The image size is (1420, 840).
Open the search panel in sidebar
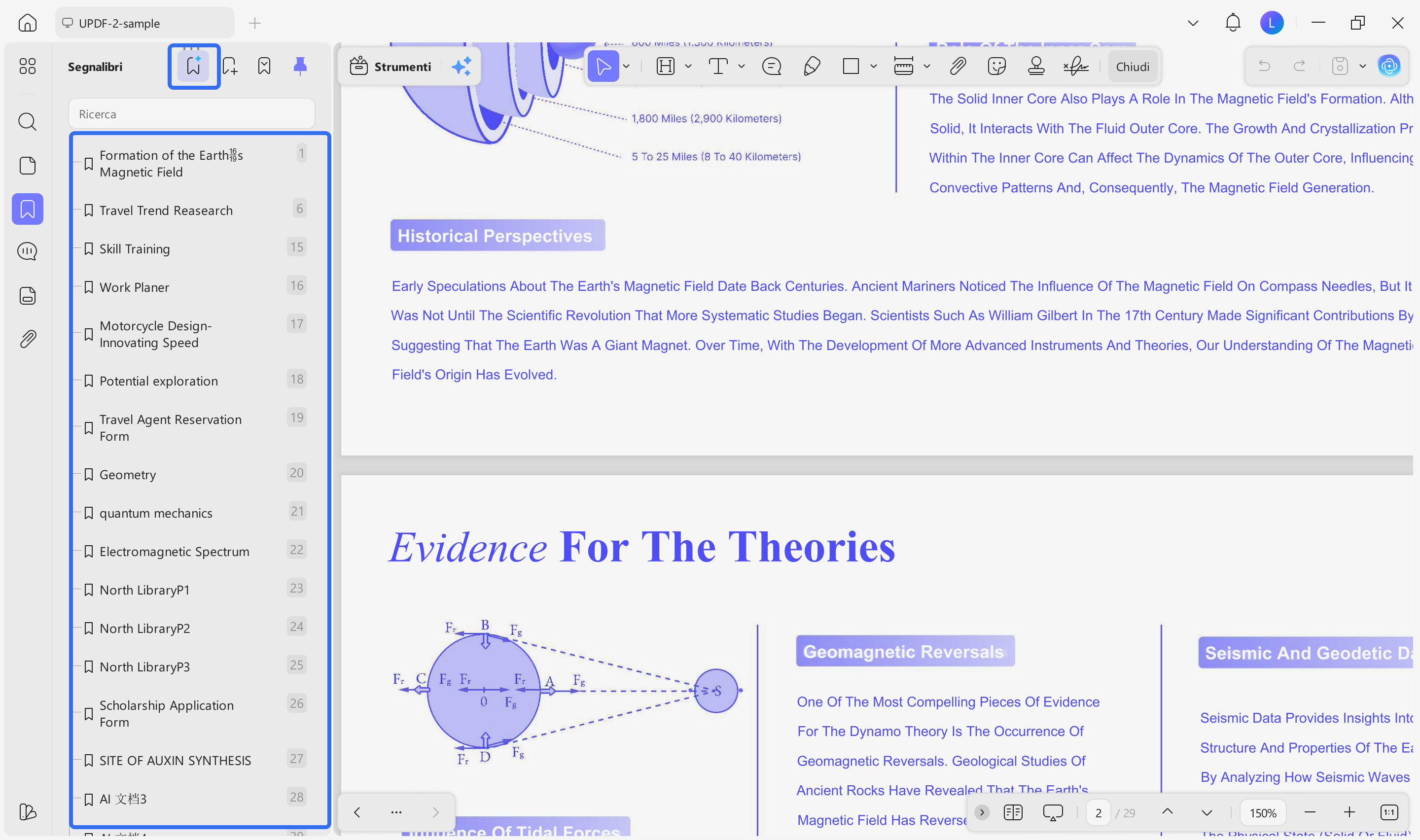click(x=28, y=122)
